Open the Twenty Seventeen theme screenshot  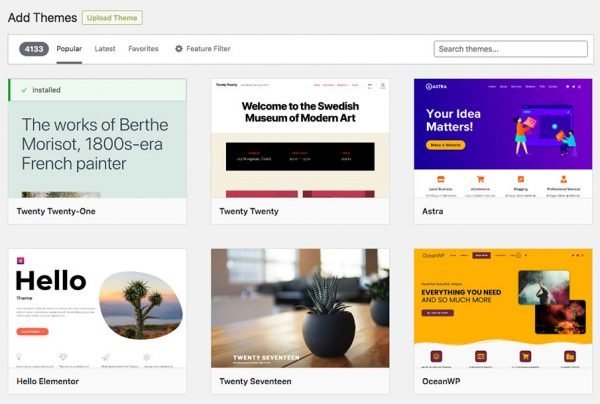tap(300, 308)
